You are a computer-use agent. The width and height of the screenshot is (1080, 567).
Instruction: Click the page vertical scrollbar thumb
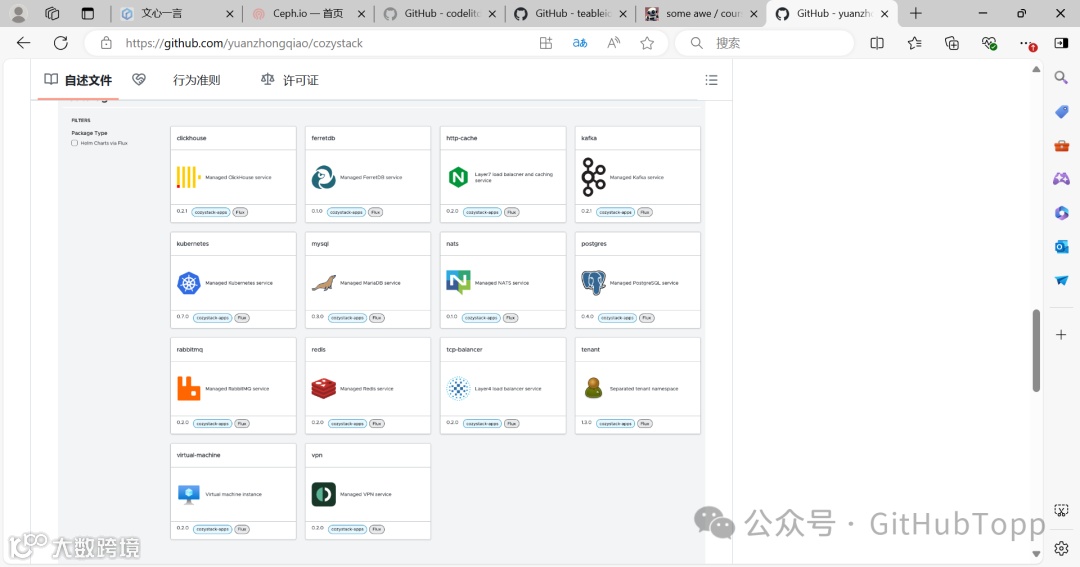coord(1036,351)
